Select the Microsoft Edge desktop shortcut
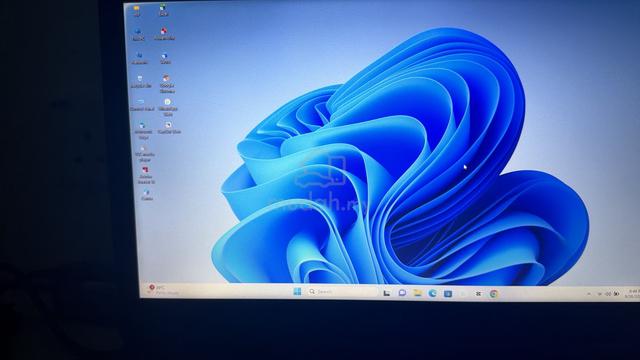 pyautogui.click(x=143, y=131)
